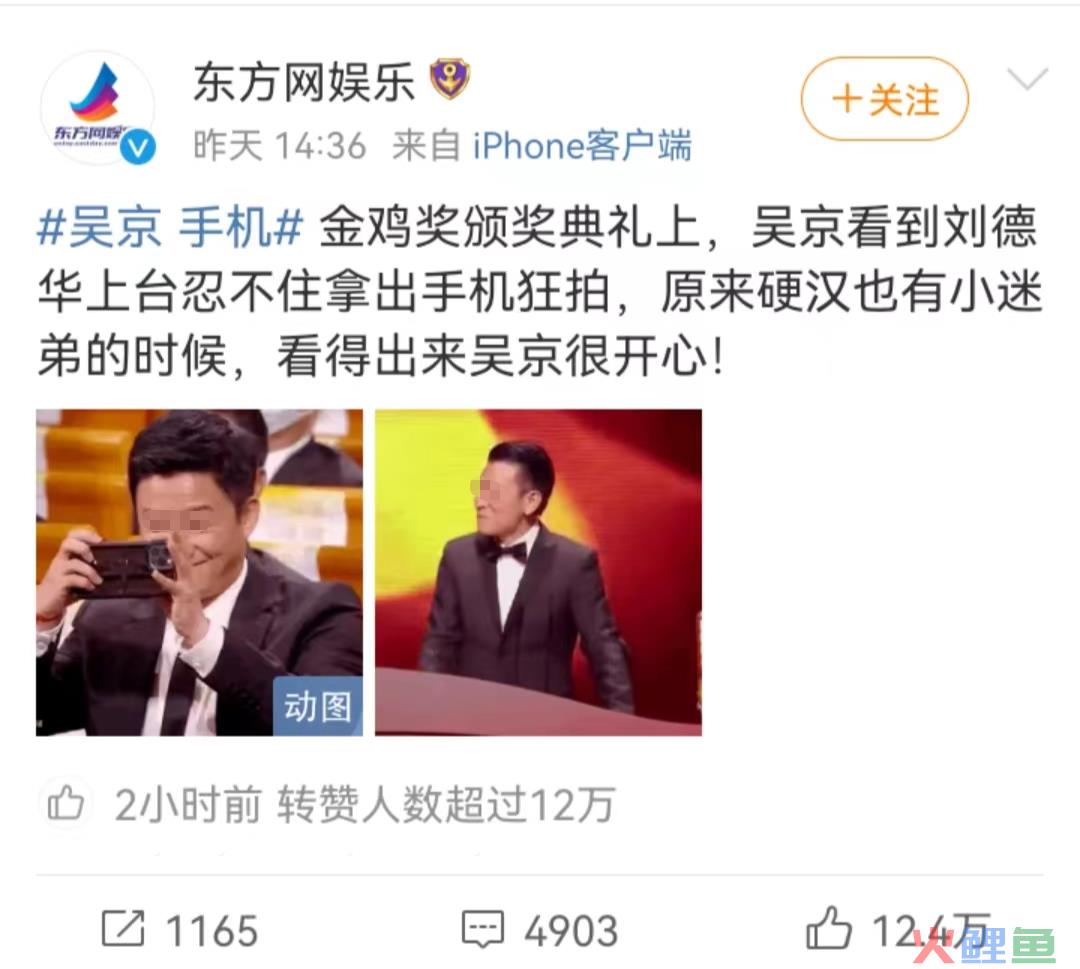Screen dimensions: 1080x969
Task: Open the 东方网娱乐 profile avatar
Action: (x=97, y=107)
